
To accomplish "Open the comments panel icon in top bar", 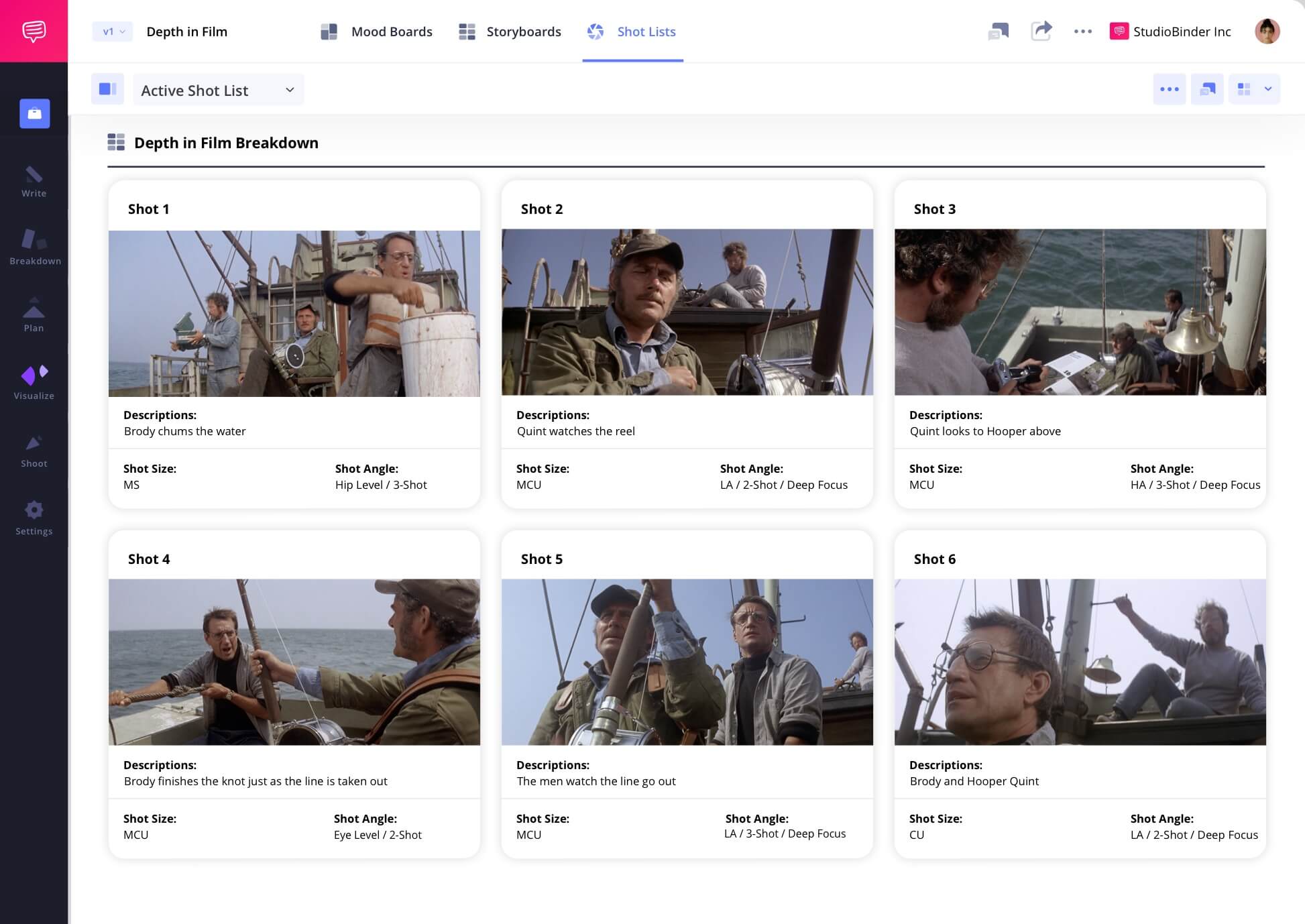I will (x=999, y=31).
